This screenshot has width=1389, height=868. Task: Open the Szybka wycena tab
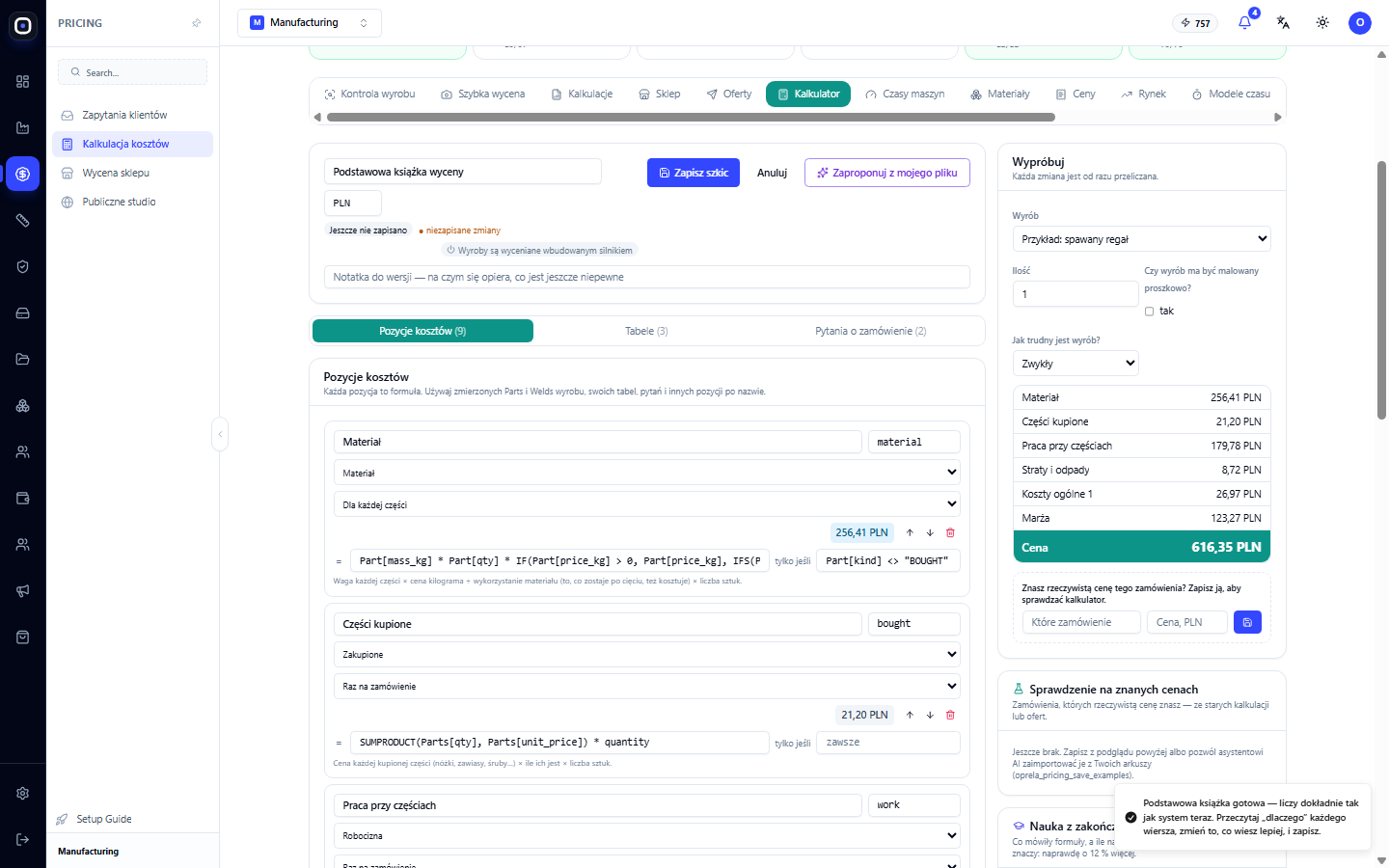tap(482, 94)
